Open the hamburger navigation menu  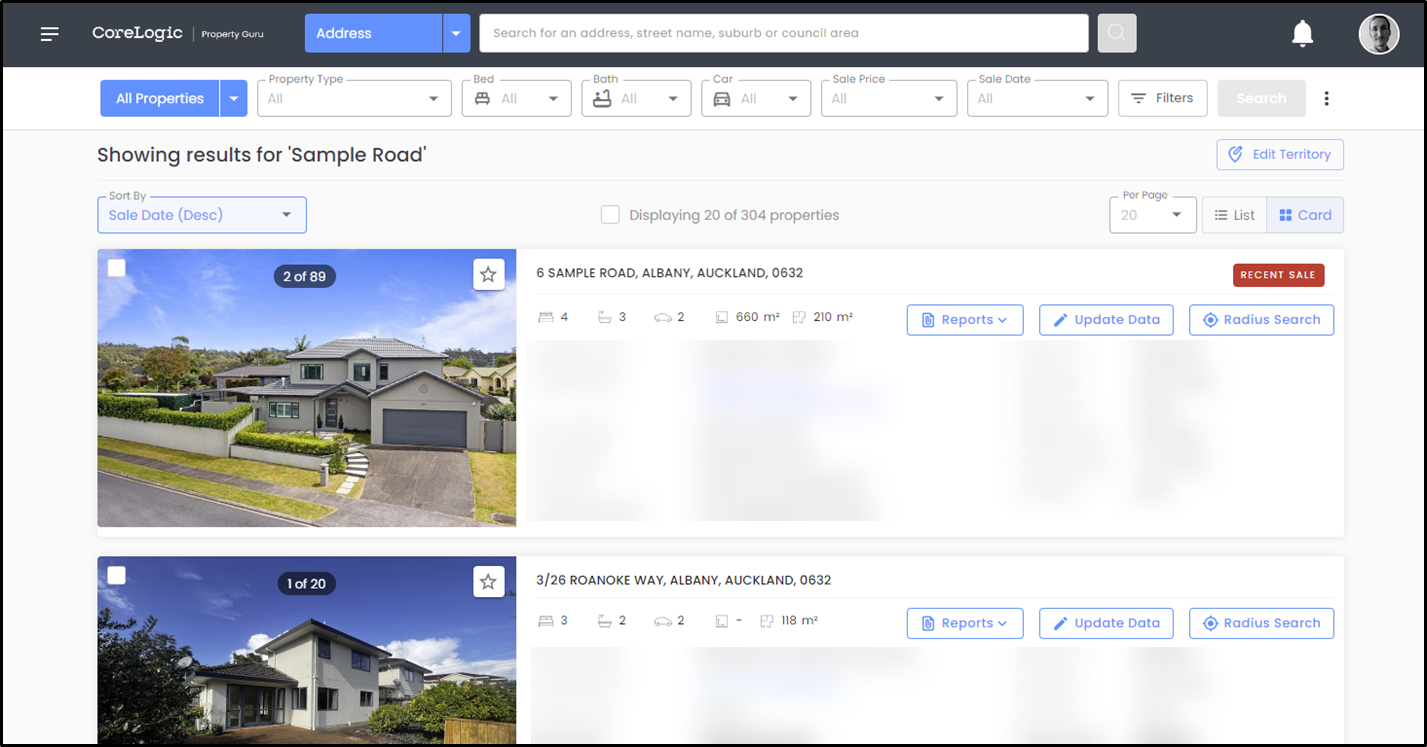tap(50, 34)
